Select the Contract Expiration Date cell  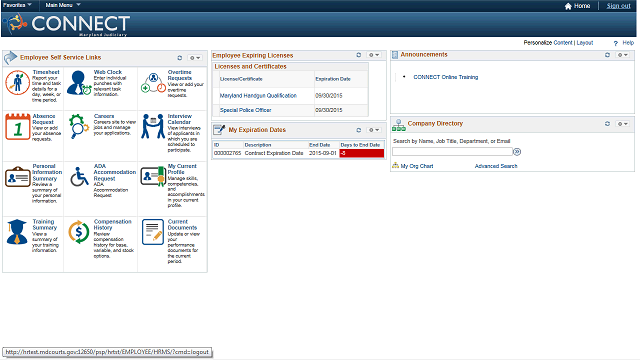point(274,153)
